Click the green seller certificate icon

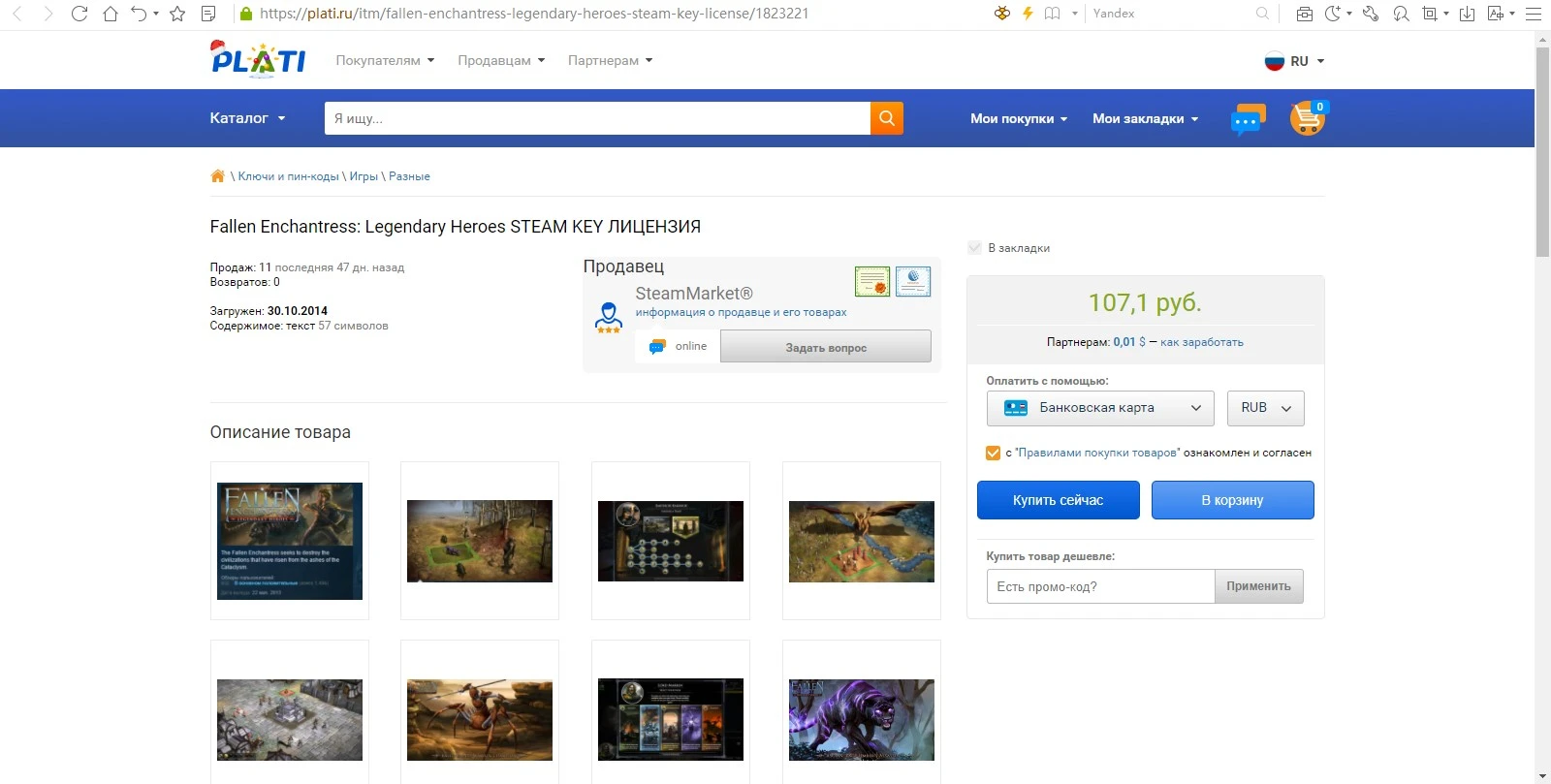point(872,281)
